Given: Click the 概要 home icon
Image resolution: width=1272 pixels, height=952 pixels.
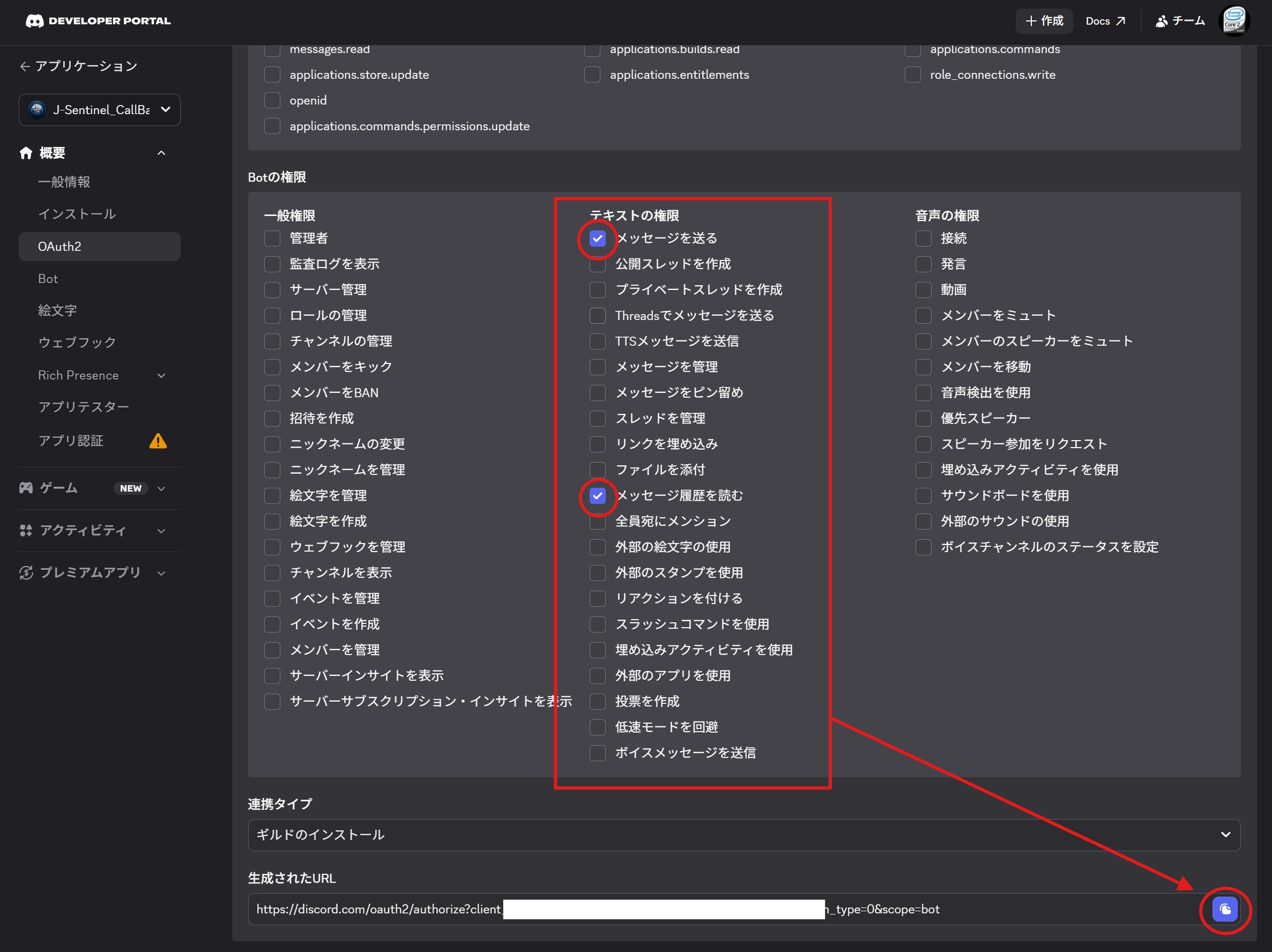Looking at the screenshot, I should pyautogui.click(x=26, y=152).
